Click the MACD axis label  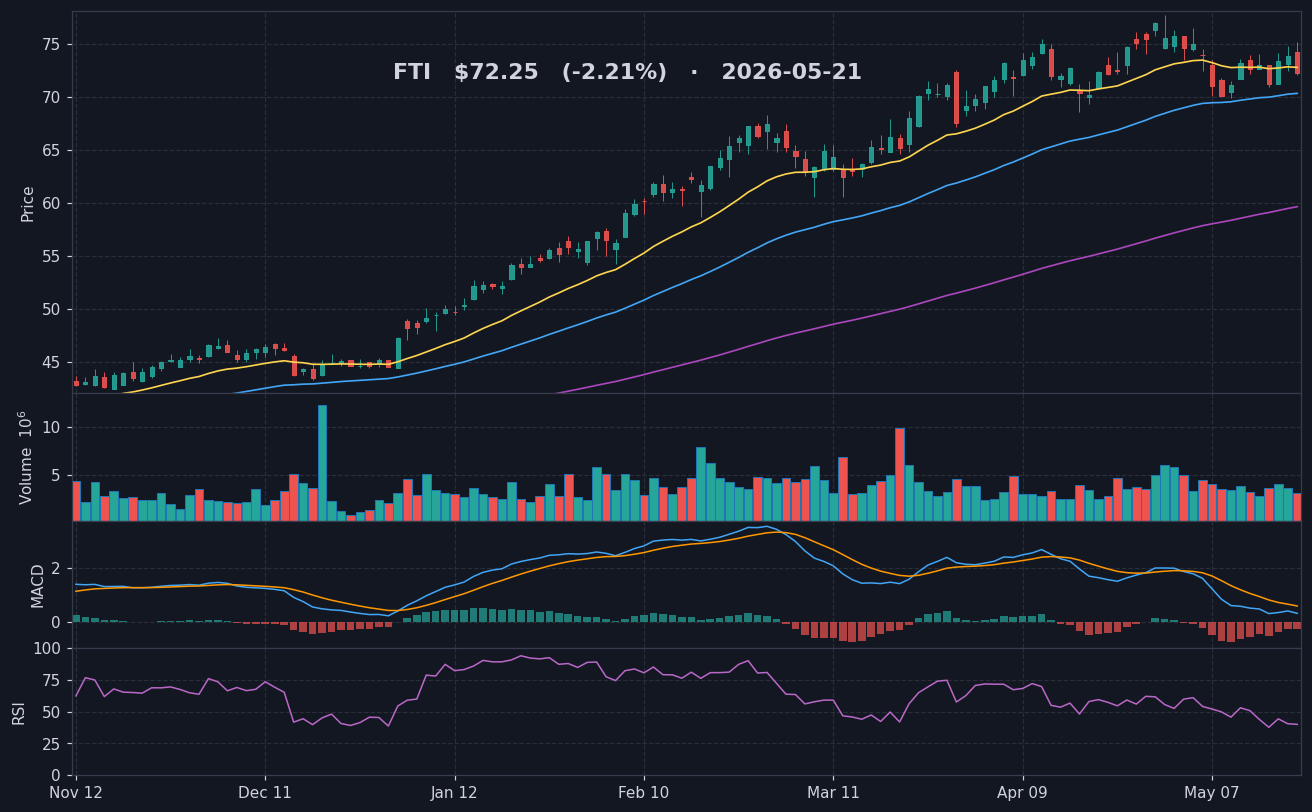point(38,585)
